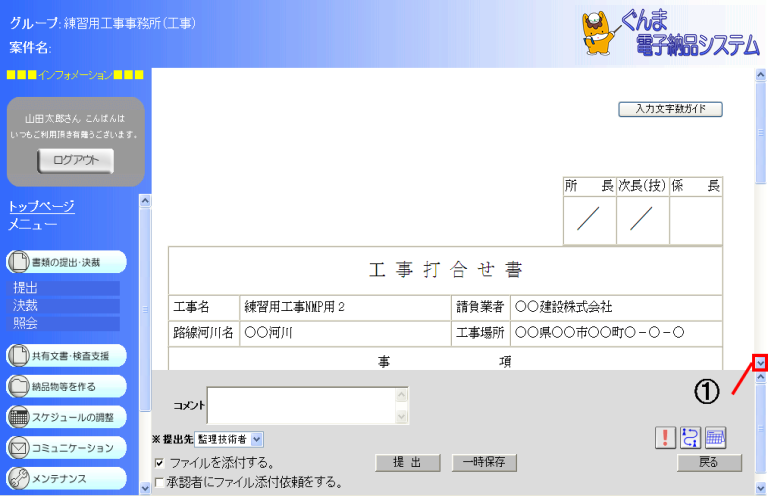Click the red exclamation mark icon button
Image resolution: width=768 pixels, height=496 pixels.
pos(665,437)
